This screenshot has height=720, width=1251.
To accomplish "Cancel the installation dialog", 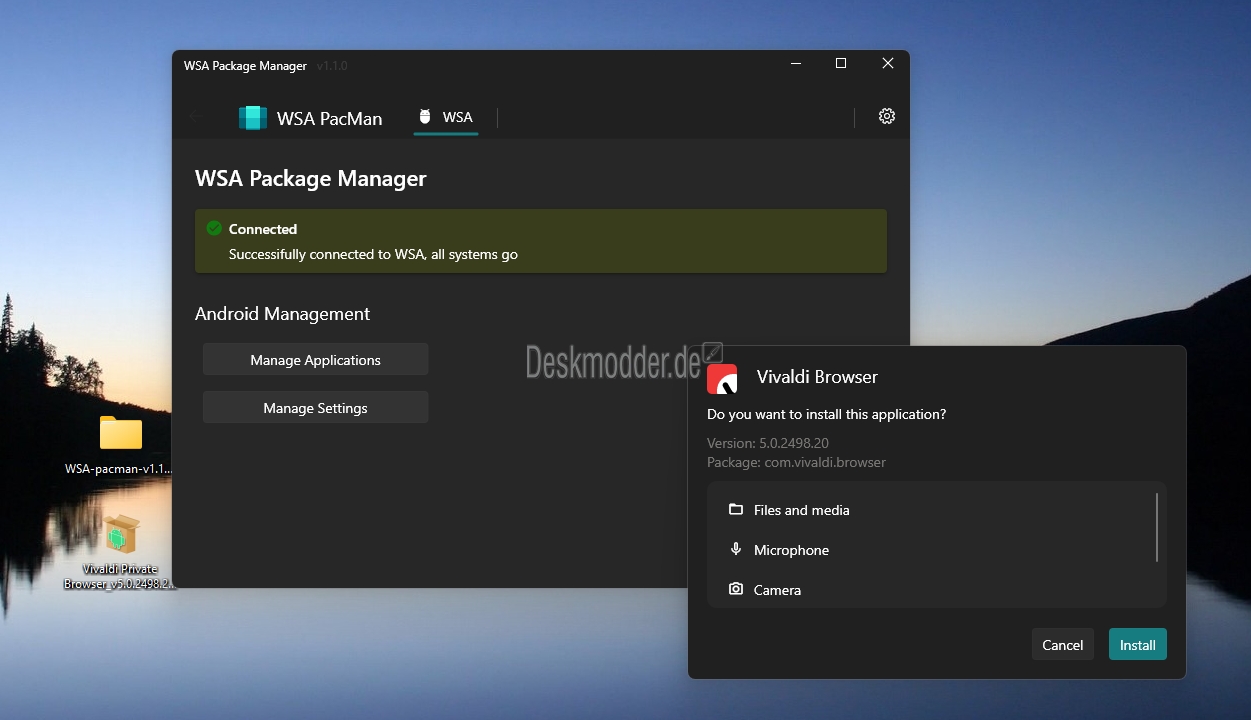I will [1062, 645].
